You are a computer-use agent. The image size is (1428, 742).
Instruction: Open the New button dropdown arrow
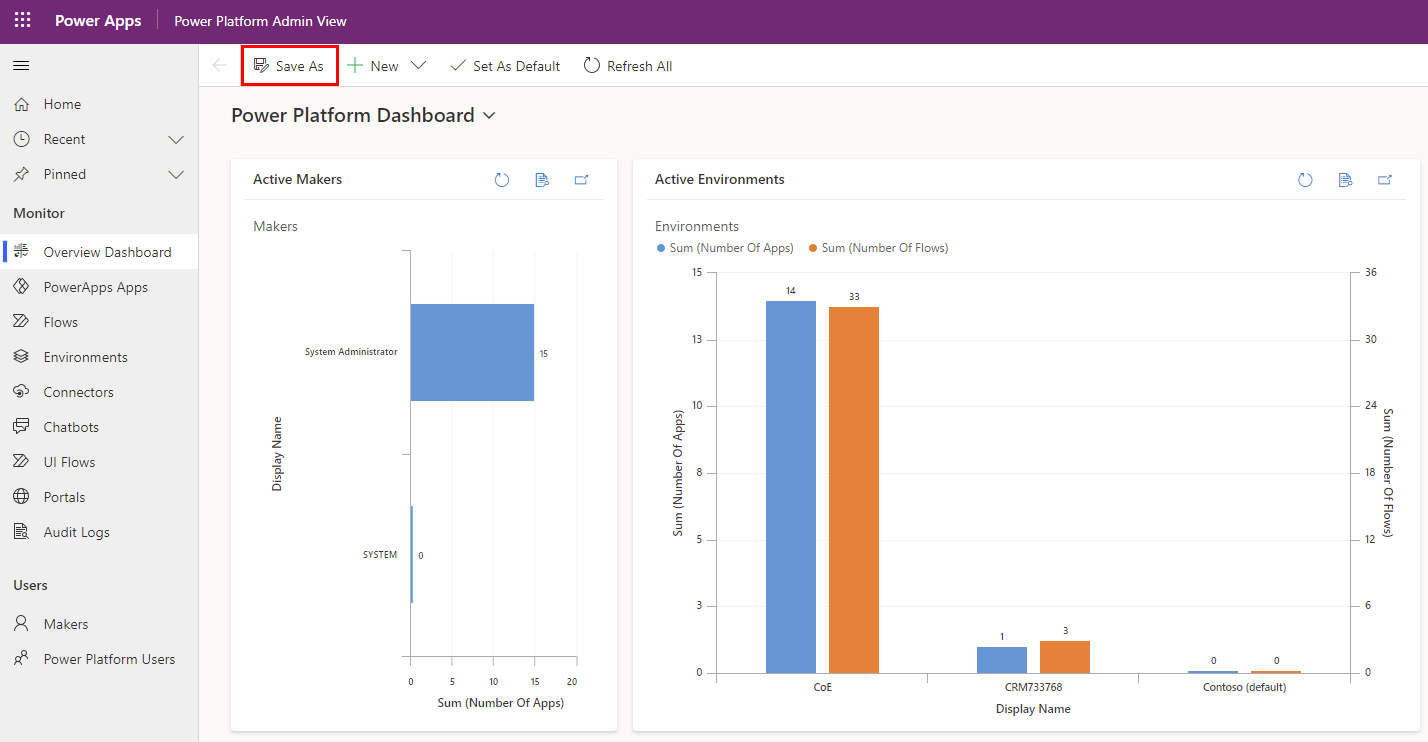click(x=418, y=65)
